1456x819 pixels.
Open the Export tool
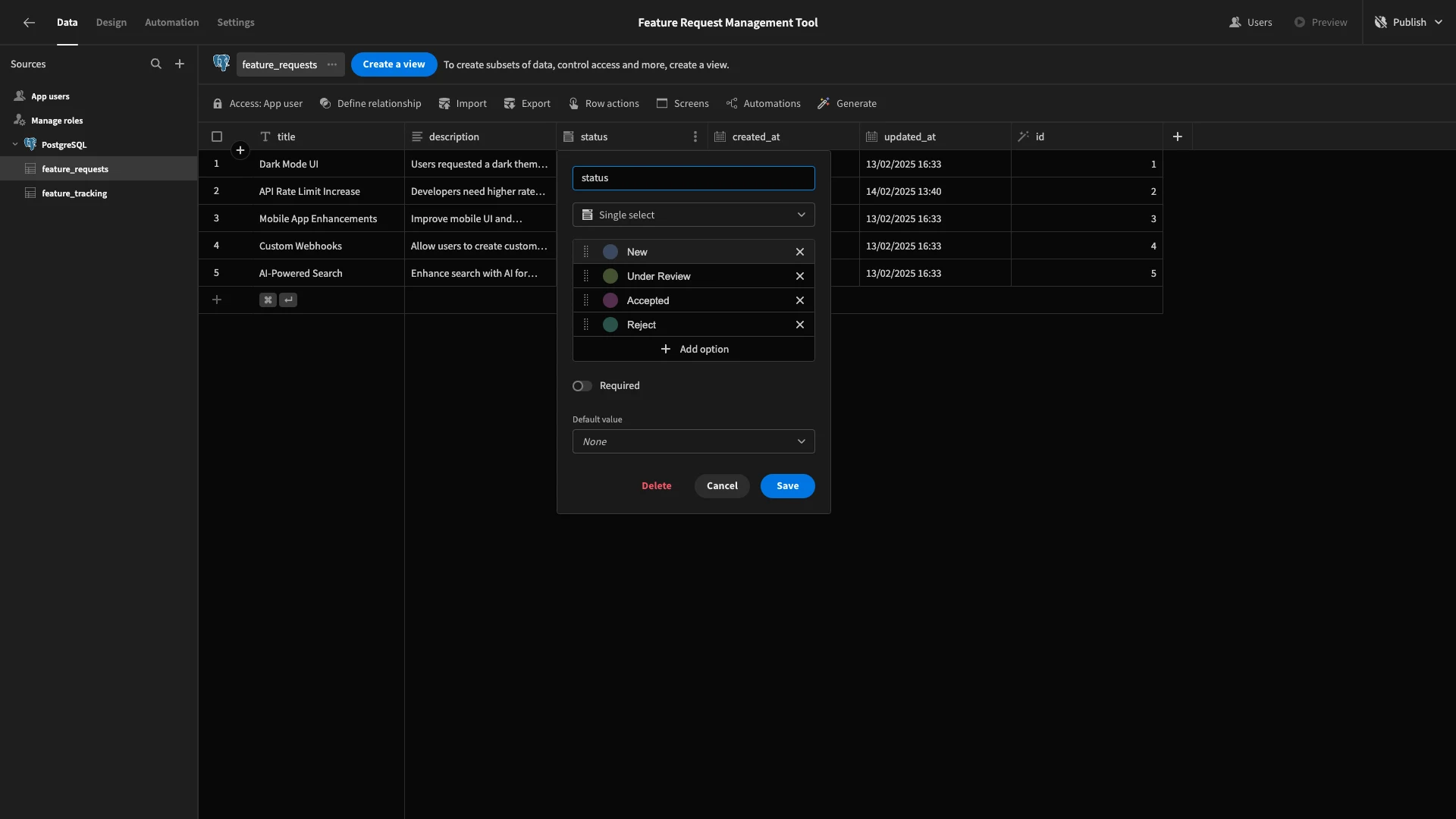tap(527, 104)
